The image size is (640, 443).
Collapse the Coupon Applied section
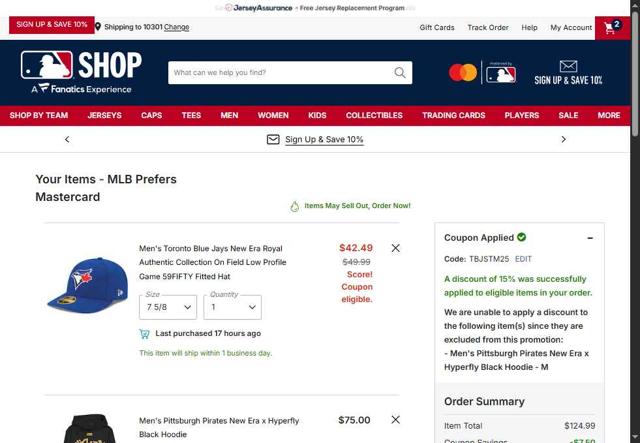tap(590, 238)
